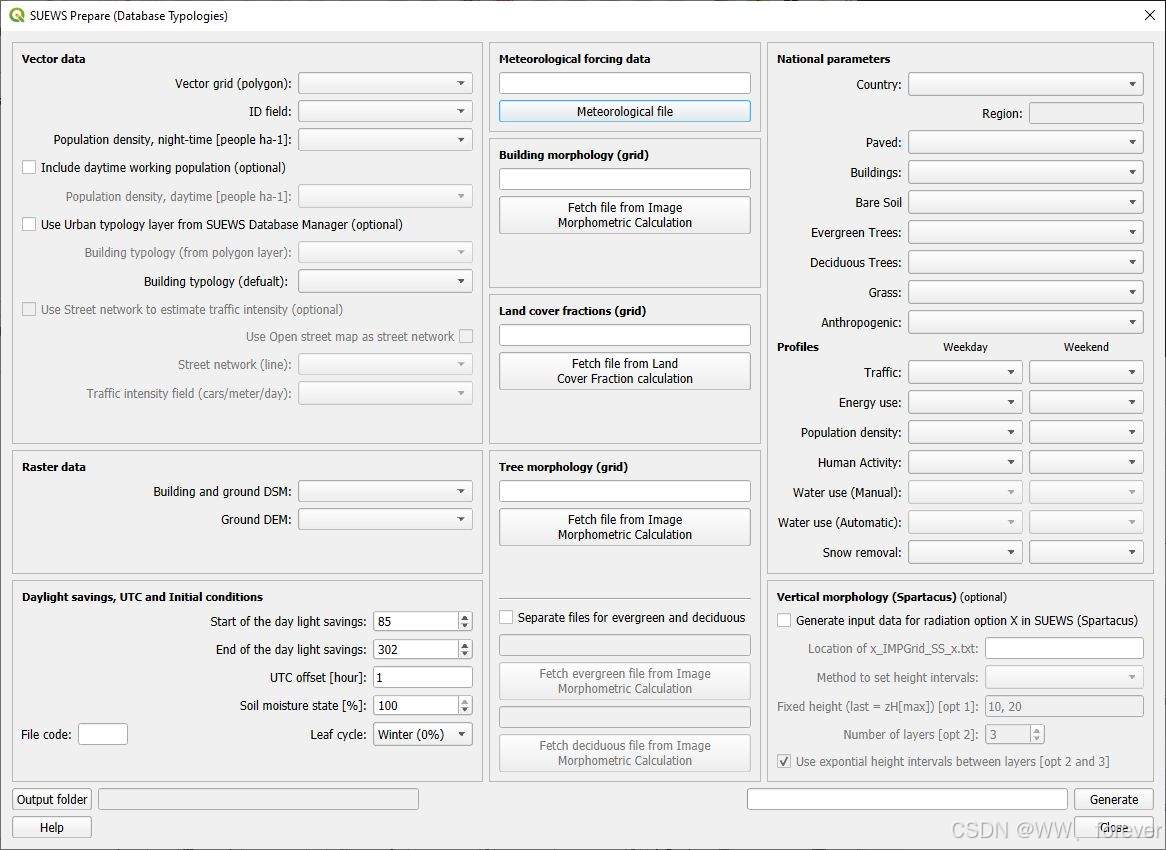
Task: Open the Deciduous Trees dropdown
Action: (1025, 262)
